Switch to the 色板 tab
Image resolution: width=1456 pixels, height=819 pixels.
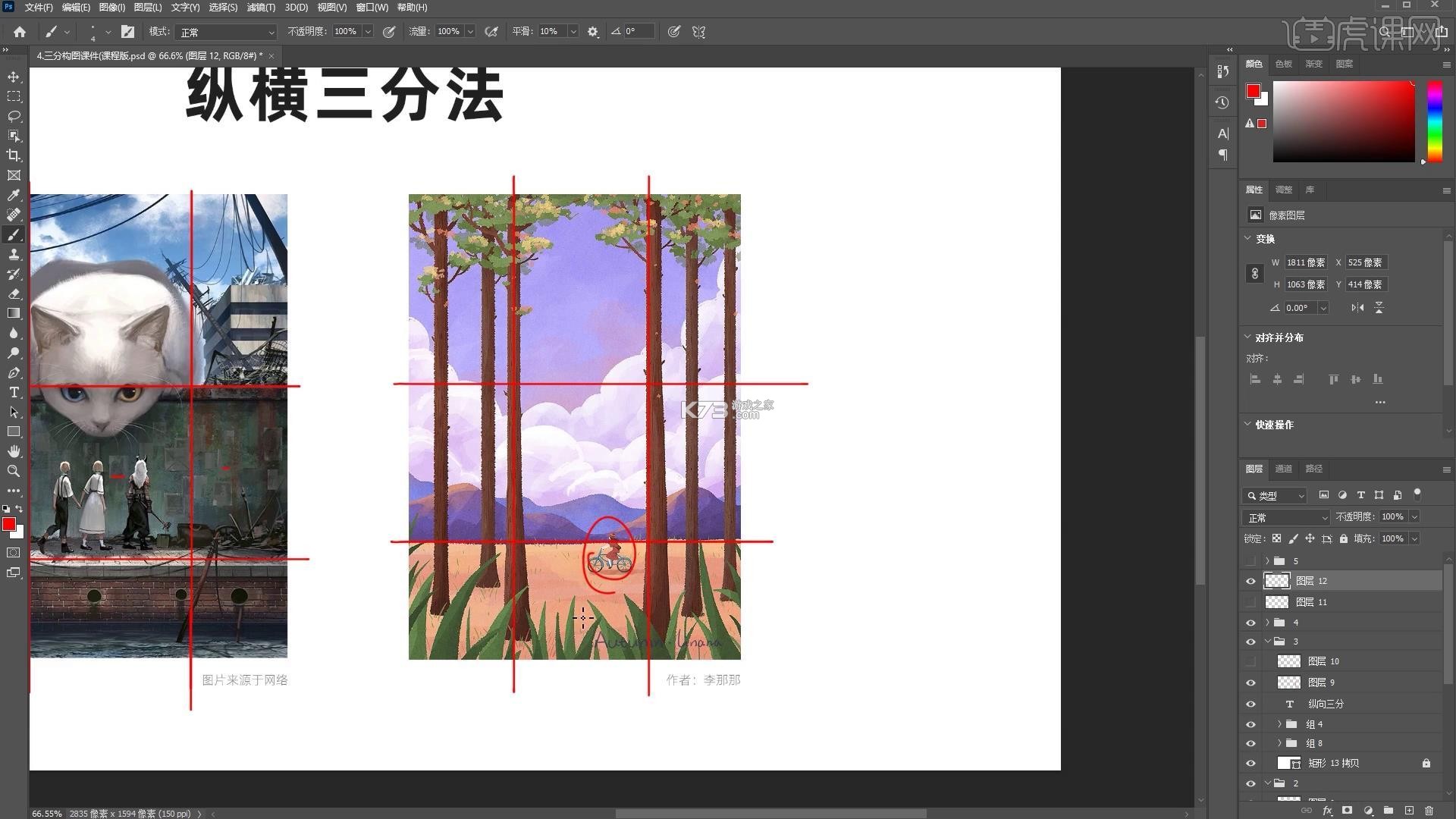(x=1283, y=64)
